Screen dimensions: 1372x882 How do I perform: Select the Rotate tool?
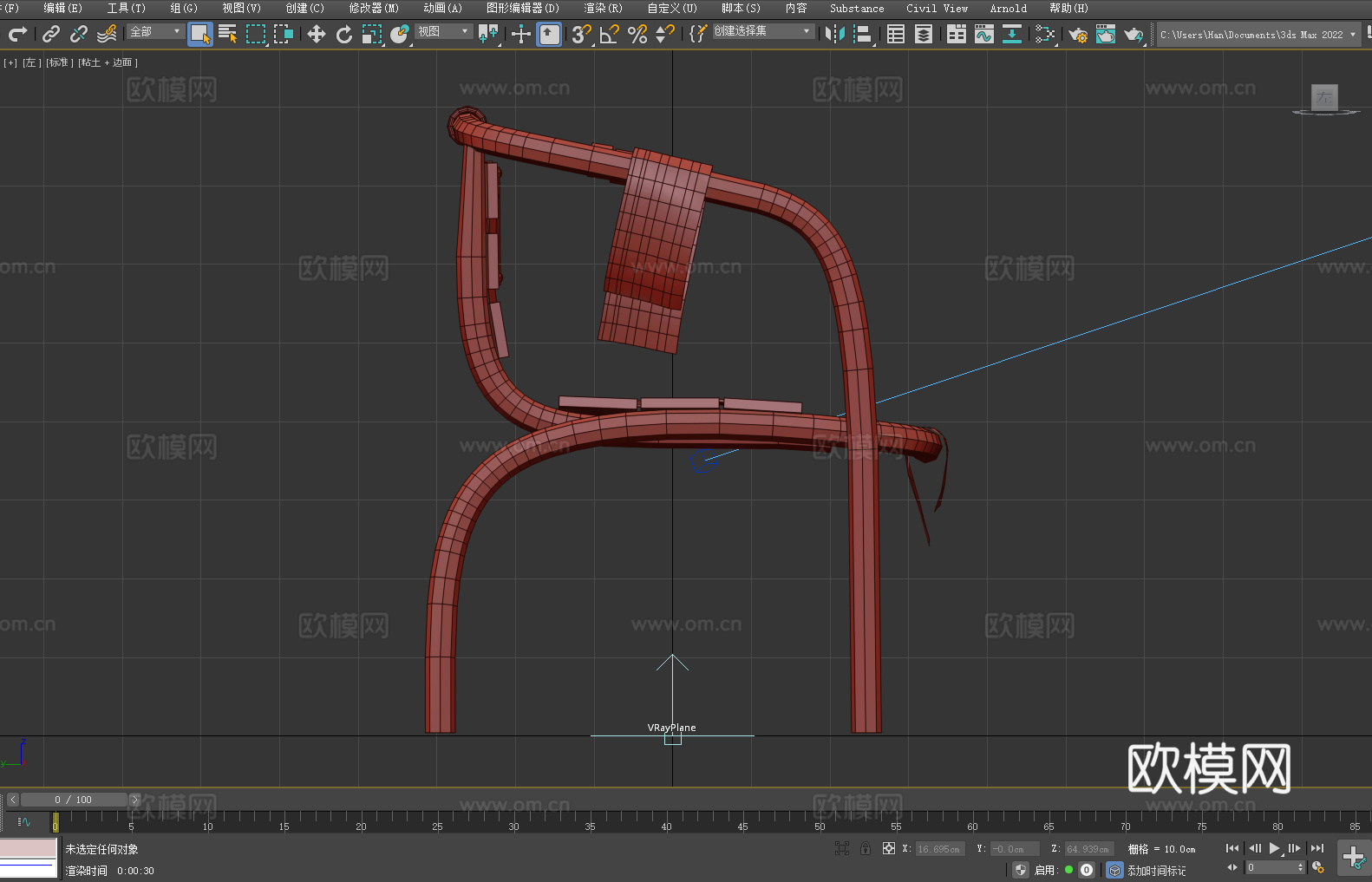344,34
